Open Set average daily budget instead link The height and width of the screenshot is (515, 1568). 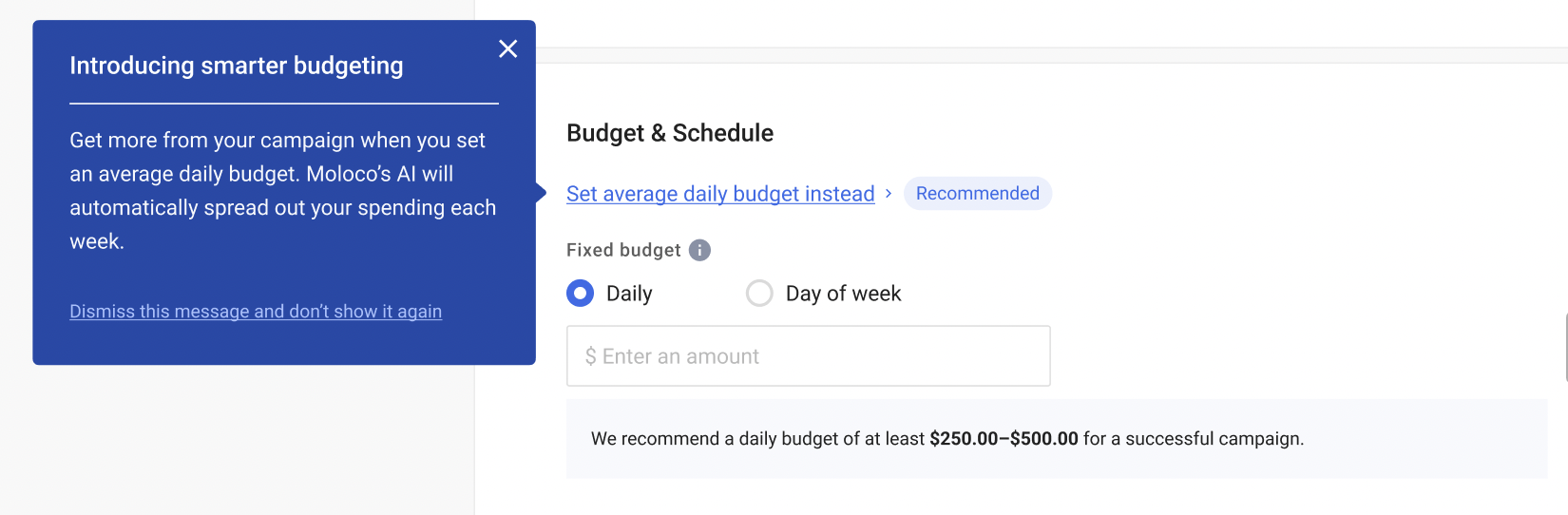tap(719, 194)
